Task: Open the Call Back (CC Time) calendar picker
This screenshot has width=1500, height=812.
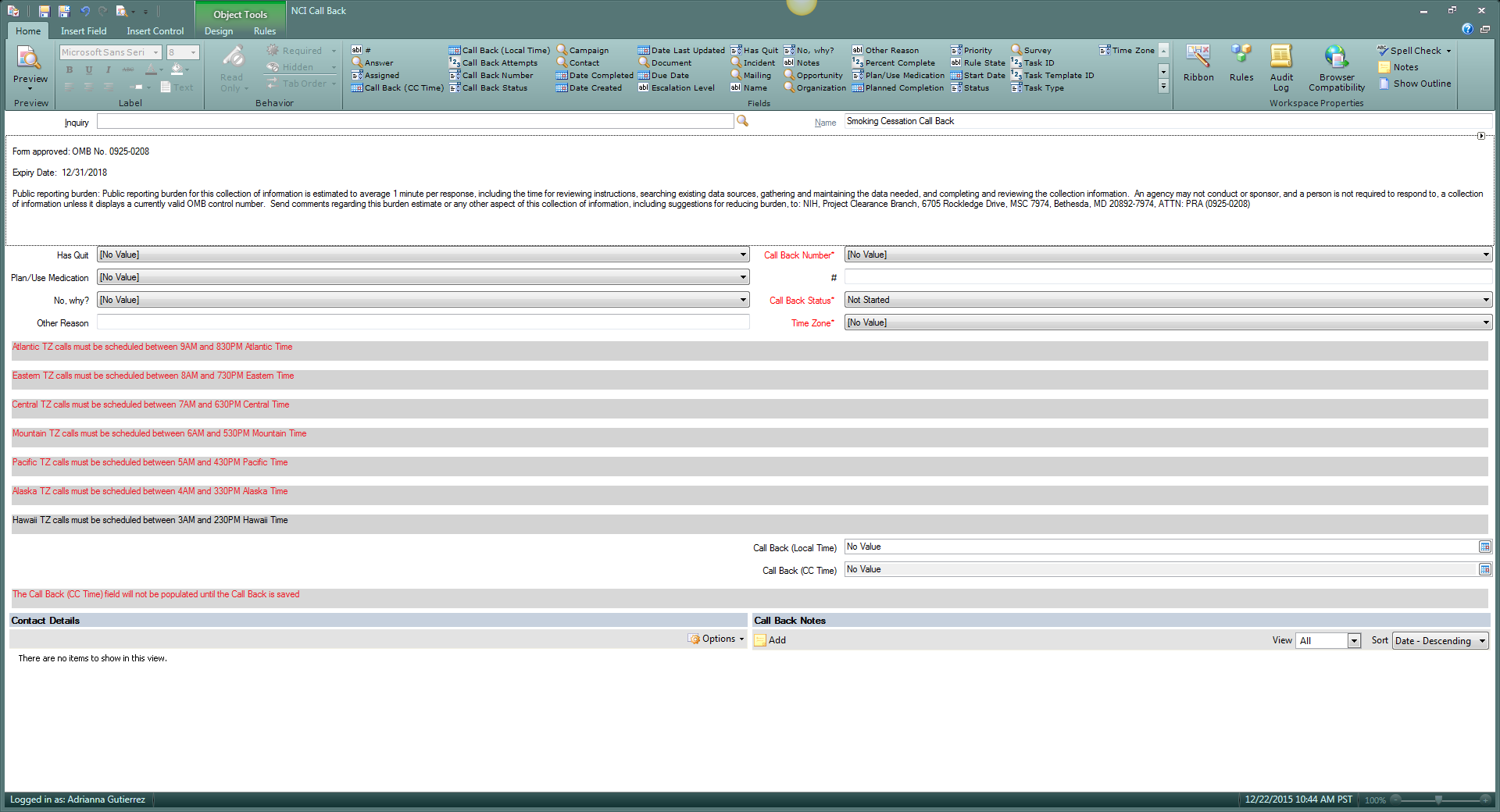Action: [x=1484, y=569]
